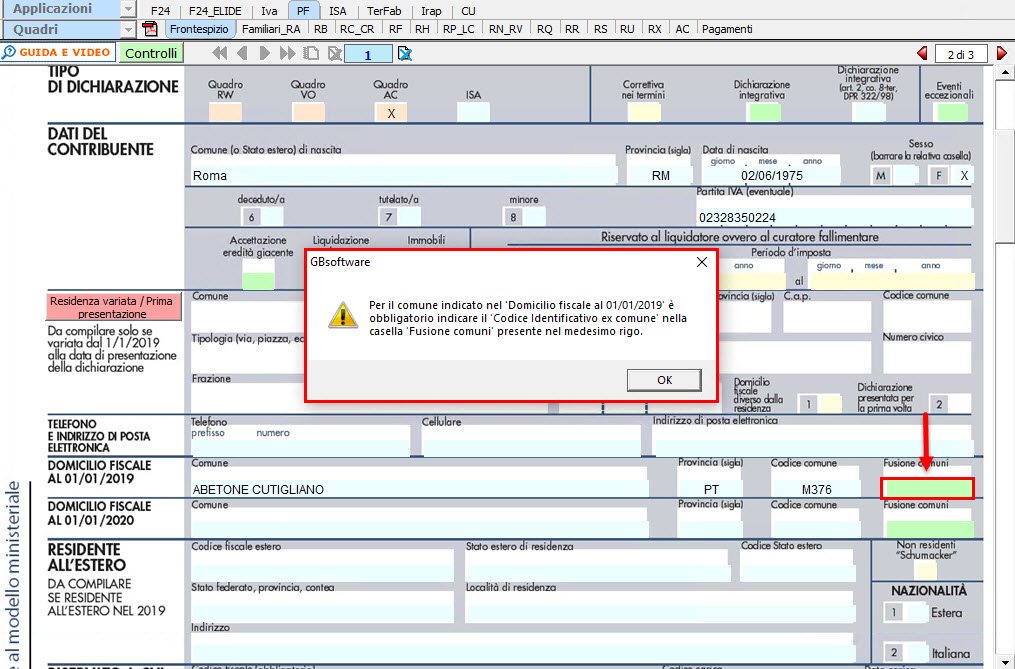Click the module number field showing 1
The image size is (1015, 669).
point(368,54)
